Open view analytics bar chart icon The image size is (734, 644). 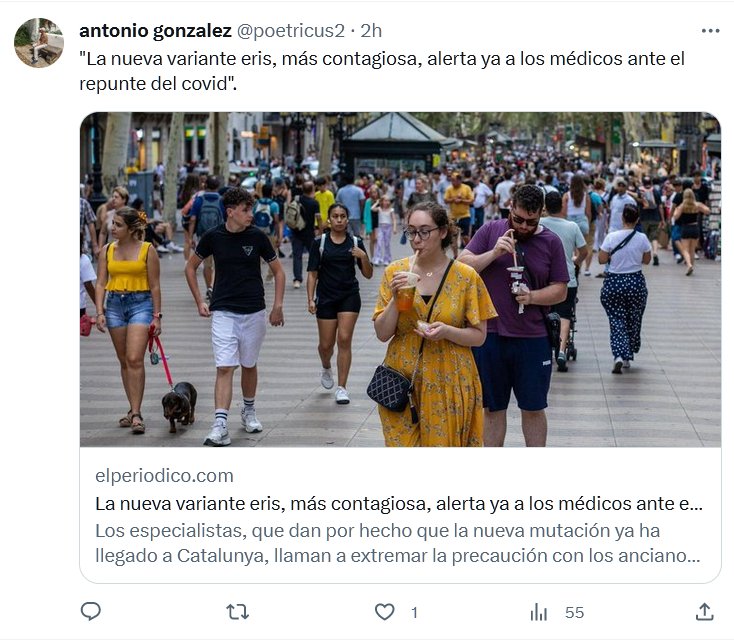539,612
